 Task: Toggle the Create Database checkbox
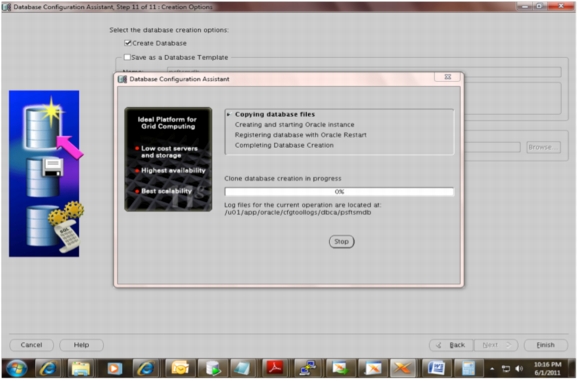click(128, 43)
